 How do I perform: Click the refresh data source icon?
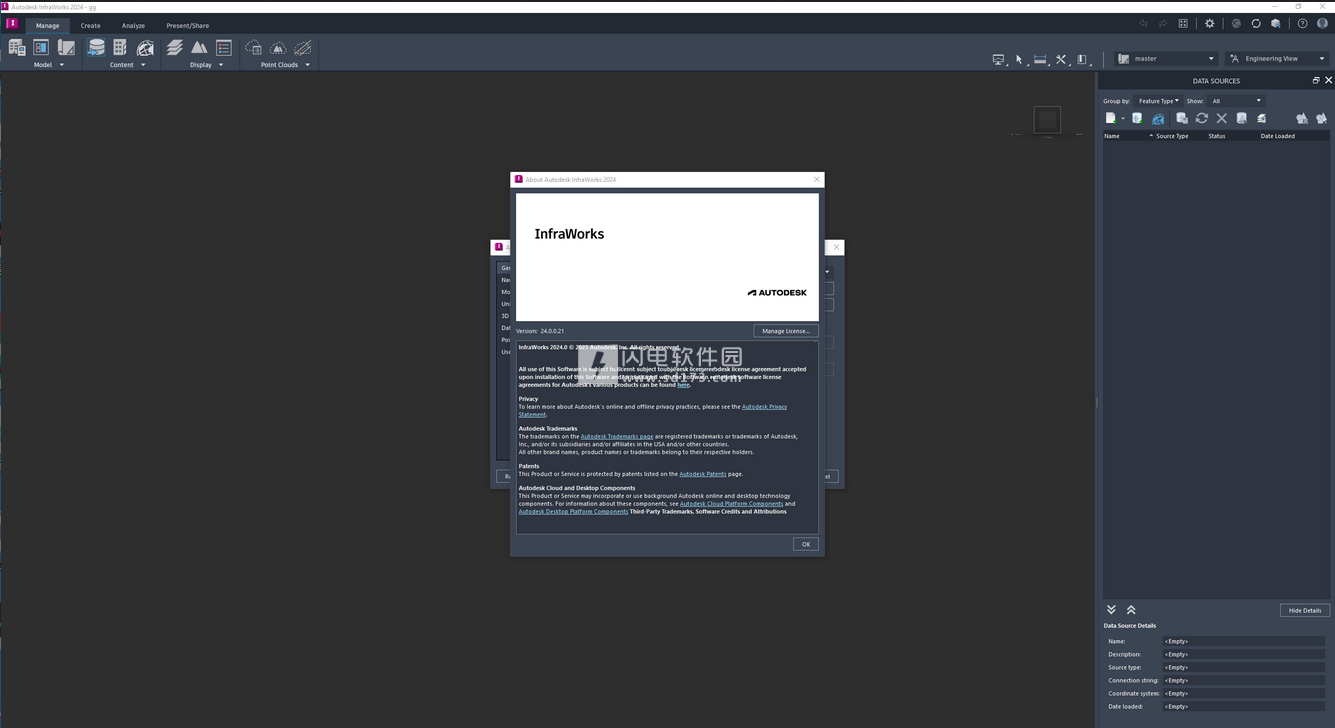pyautogui.click(x=1202, y=118)
